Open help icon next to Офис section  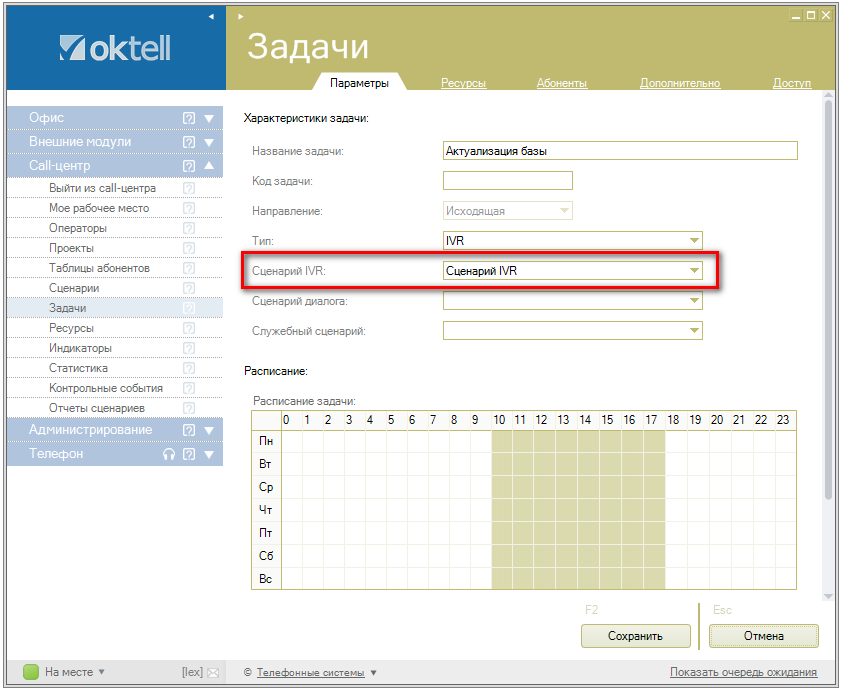189,118
